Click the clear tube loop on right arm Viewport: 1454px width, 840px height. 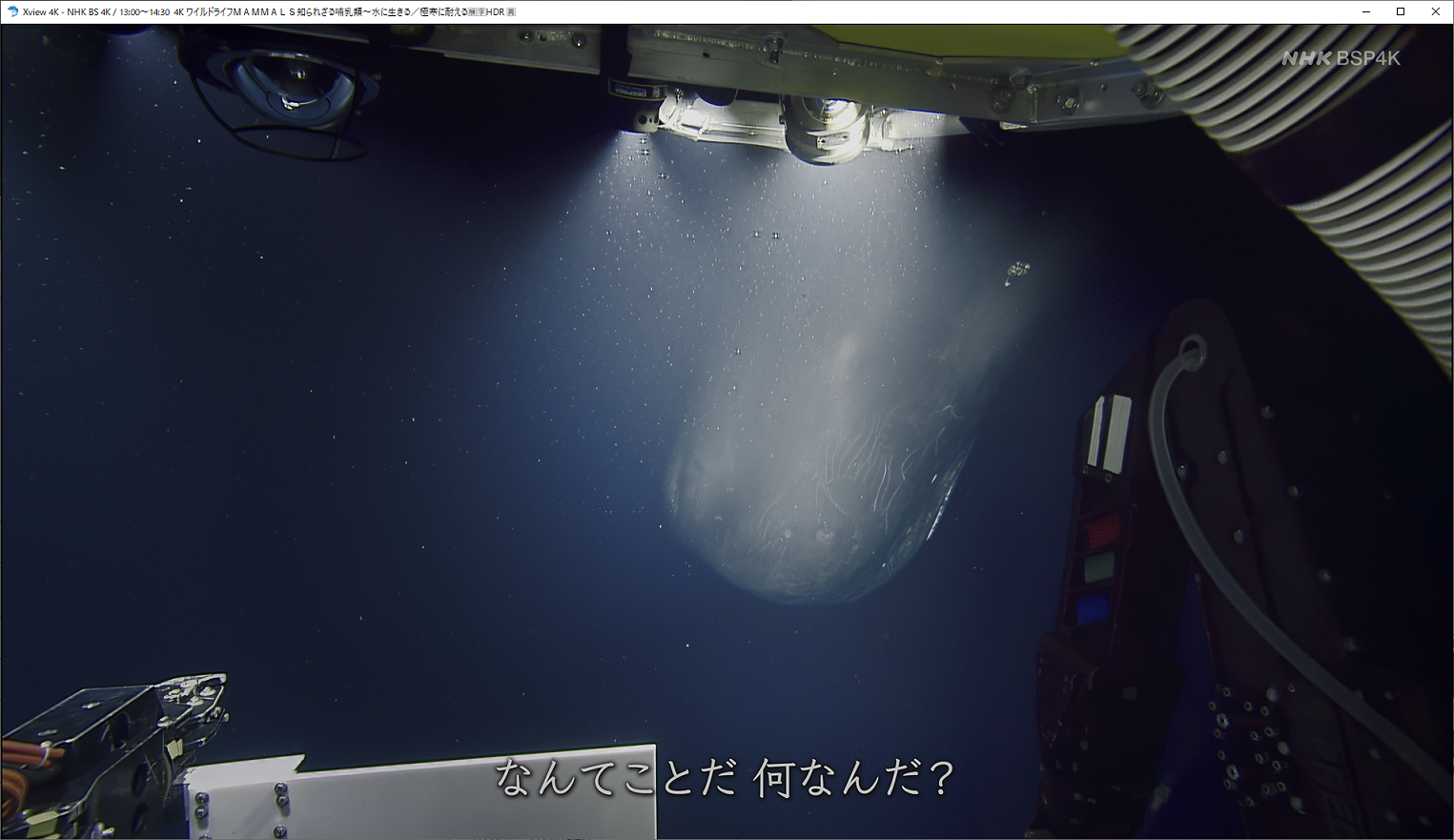1191,353
